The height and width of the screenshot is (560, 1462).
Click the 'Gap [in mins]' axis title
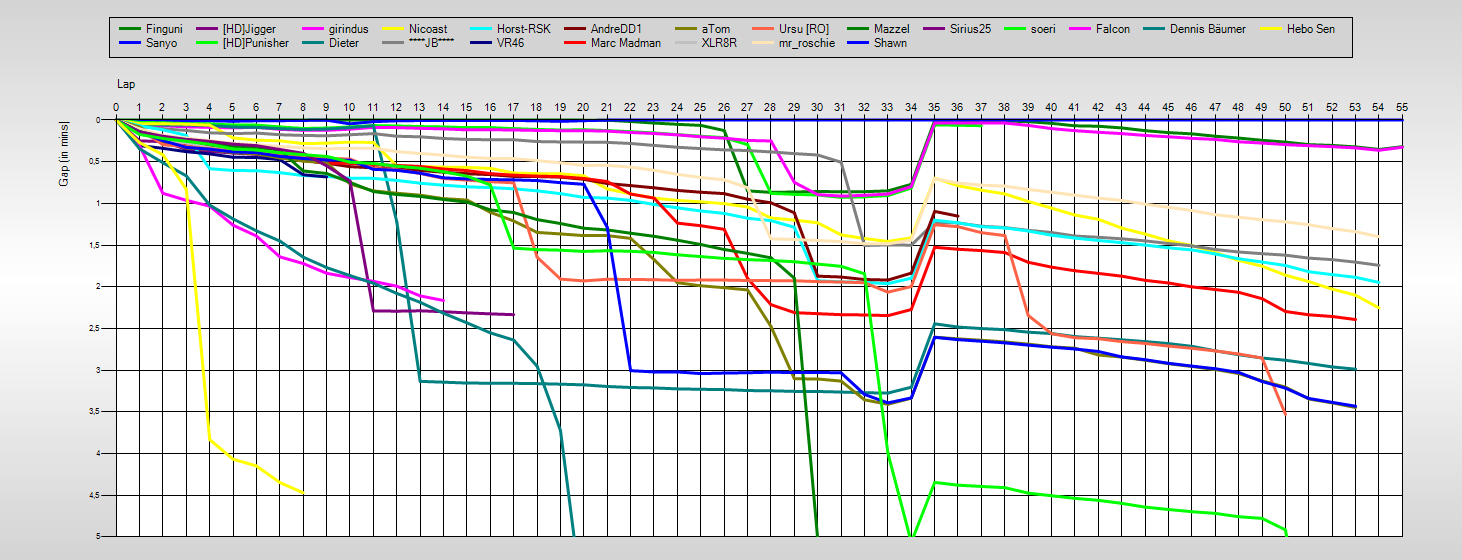(66, 160)
